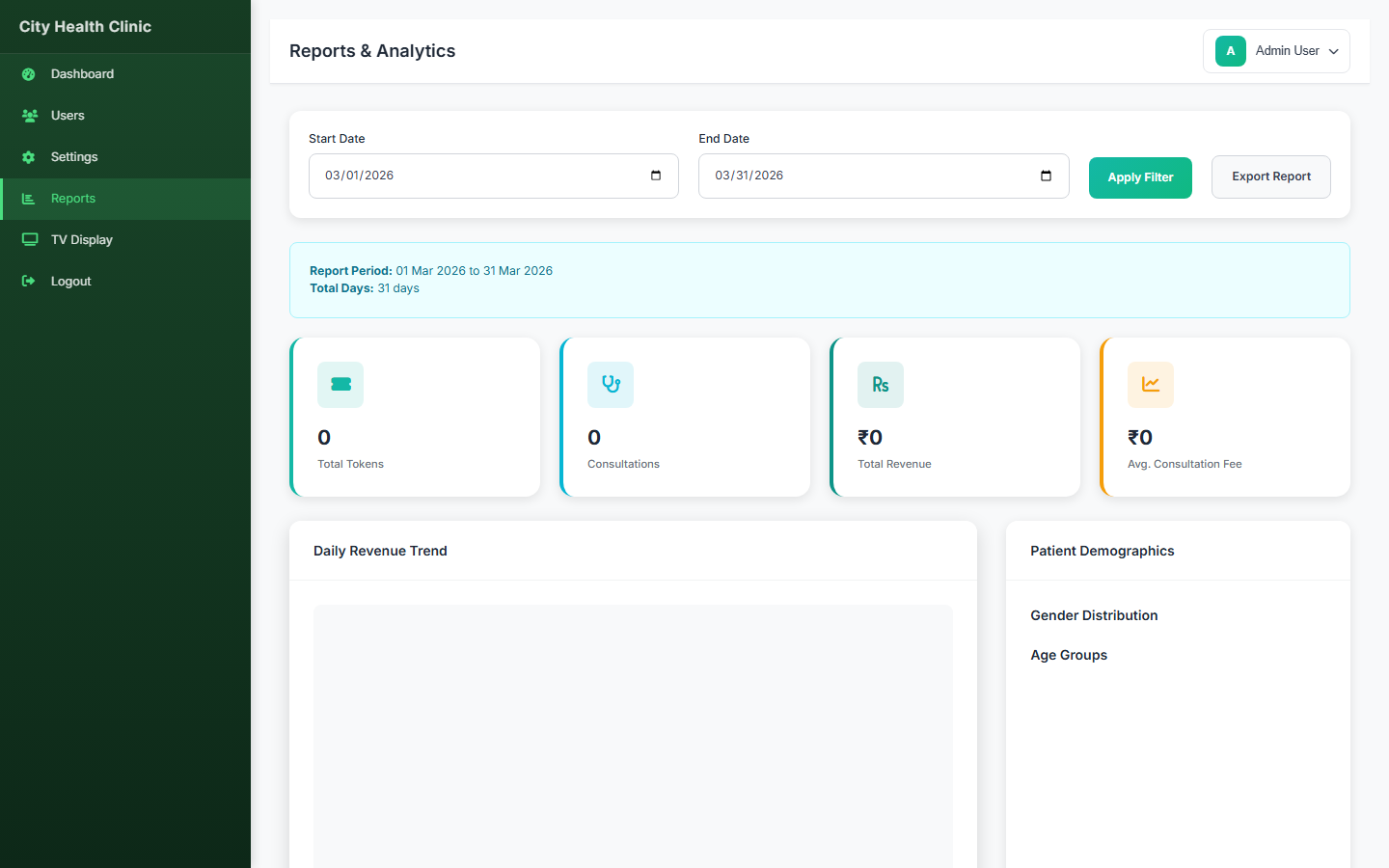Click the Users group icon in sidebar
Screen dimensions: 1389x868
coord(30,116)
